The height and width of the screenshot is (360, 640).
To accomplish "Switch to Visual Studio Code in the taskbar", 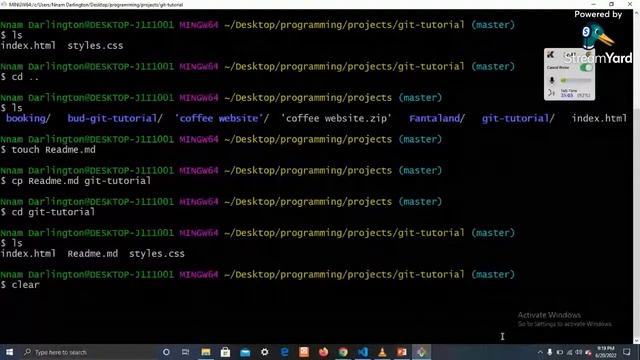I will coord(363,352).
